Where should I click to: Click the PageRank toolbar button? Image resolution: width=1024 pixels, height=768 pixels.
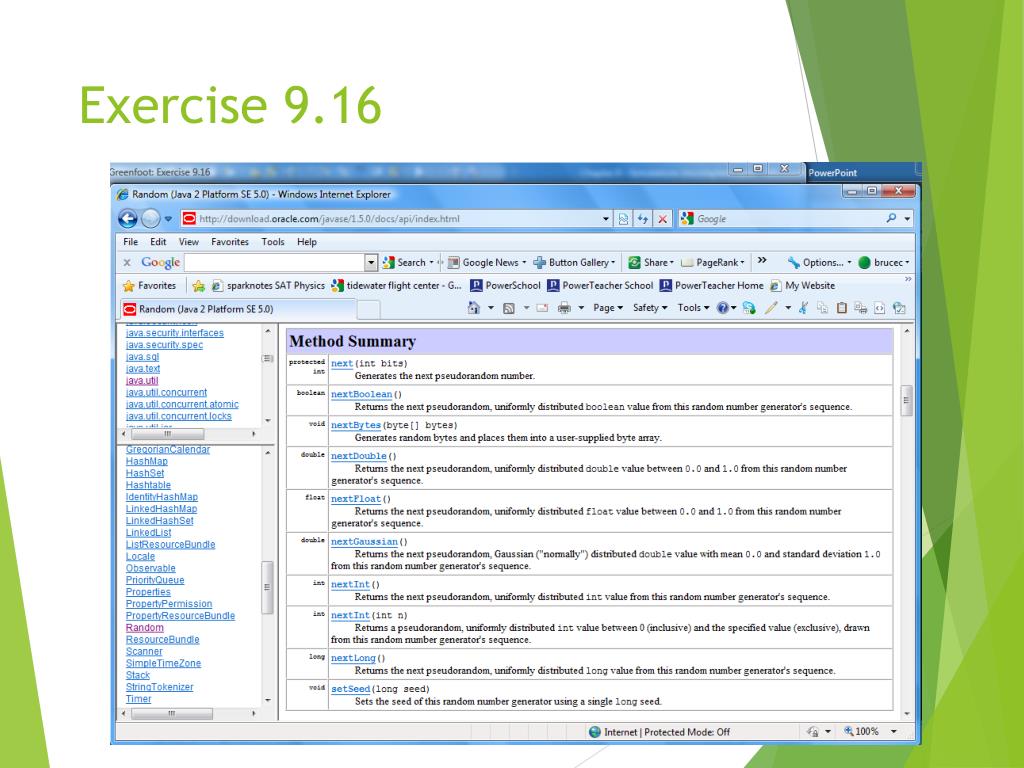pyautogui.click(x=712, y=263)
